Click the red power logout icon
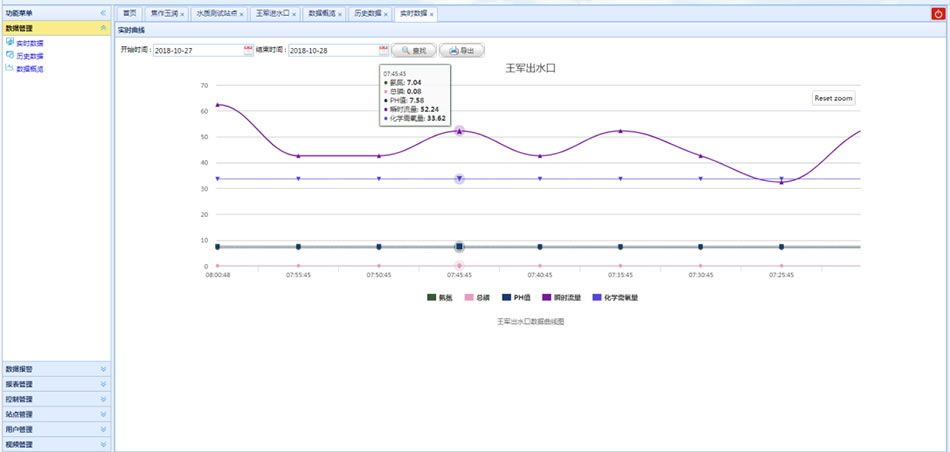This screenshot has width=950, height=452. [x=938, y=14]
